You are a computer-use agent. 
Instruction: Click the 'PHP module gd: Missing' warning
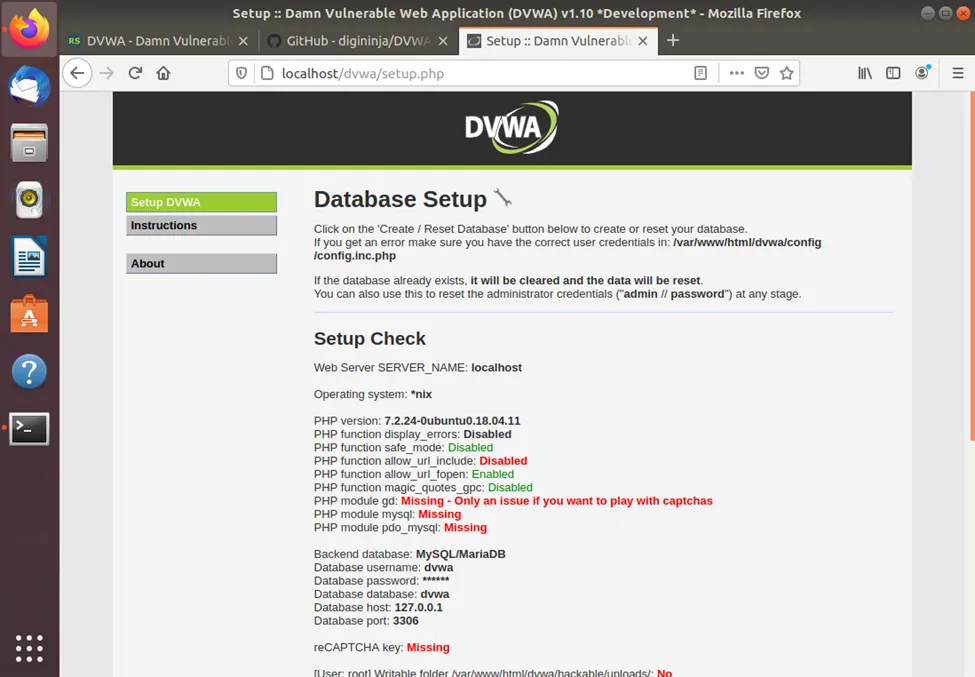(513, 501)
